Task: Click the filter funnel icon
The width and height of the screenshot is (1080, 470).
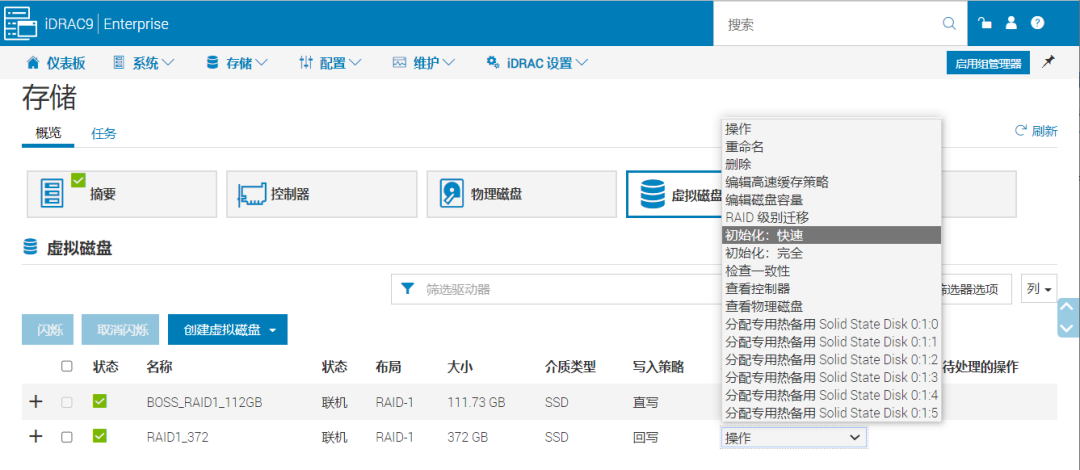Action: click(x=408, y=288)
